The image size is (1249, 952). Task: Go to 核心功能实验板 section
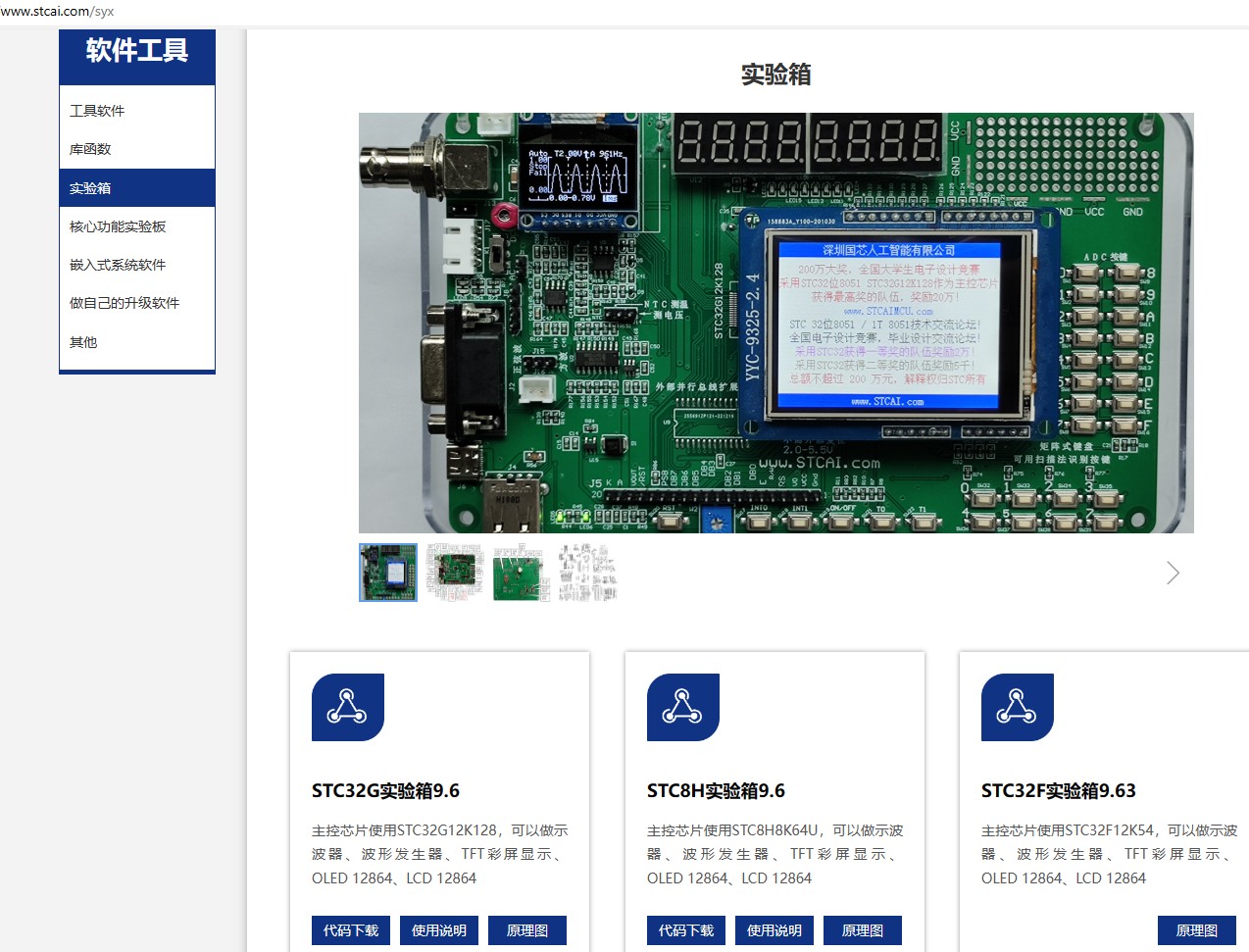click(118, 226)
